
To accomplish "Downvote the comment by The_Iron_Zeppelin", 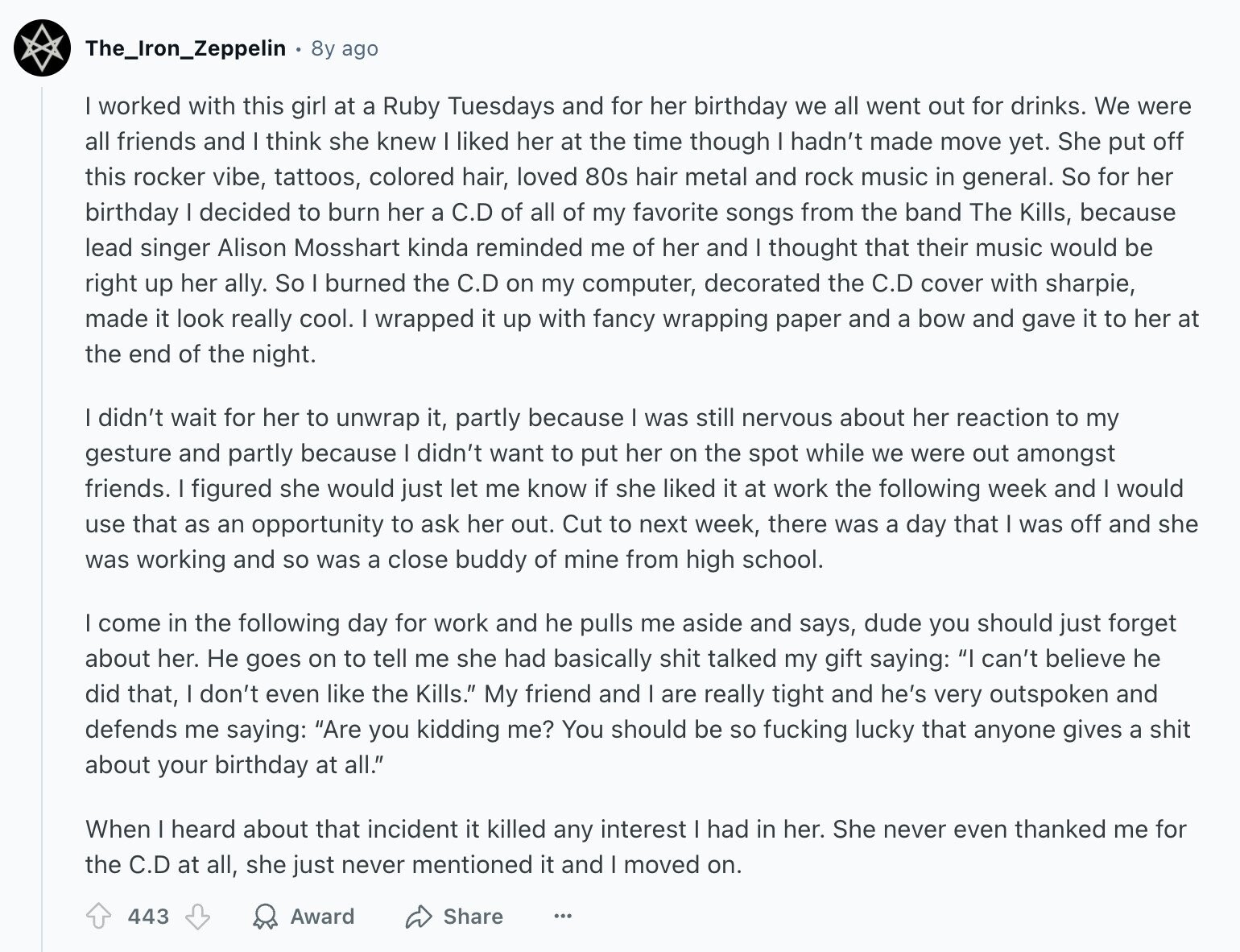I will pos(198,917).
